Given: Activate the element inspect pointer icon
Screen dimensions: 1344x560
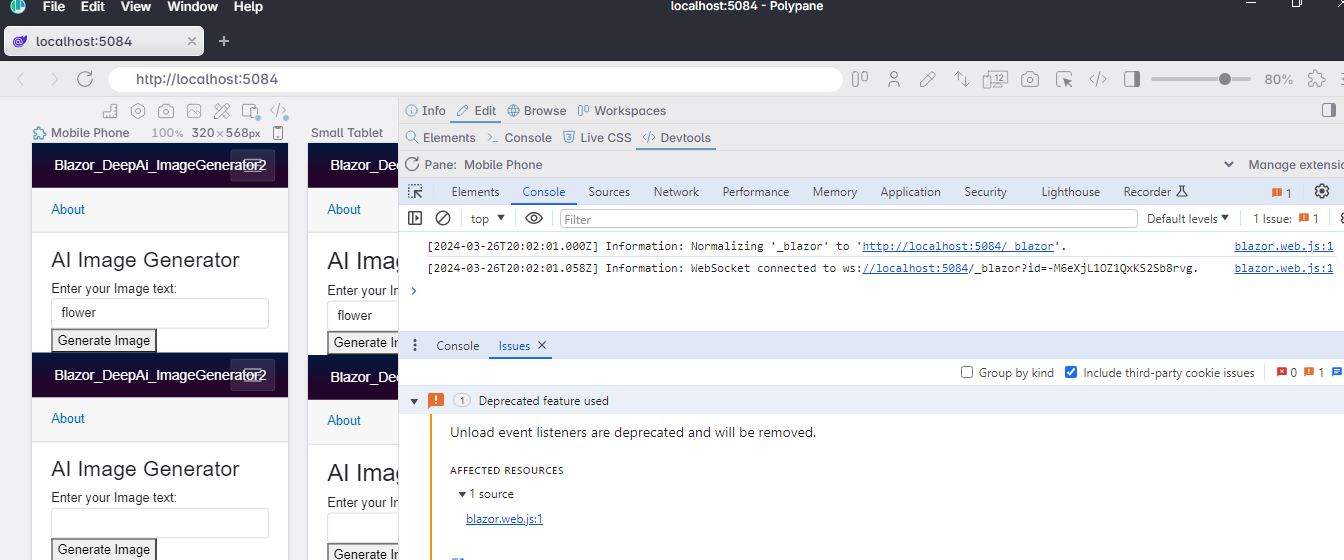Looking at the screenshot, I should pyautogui.click(x=1064, y=79).
